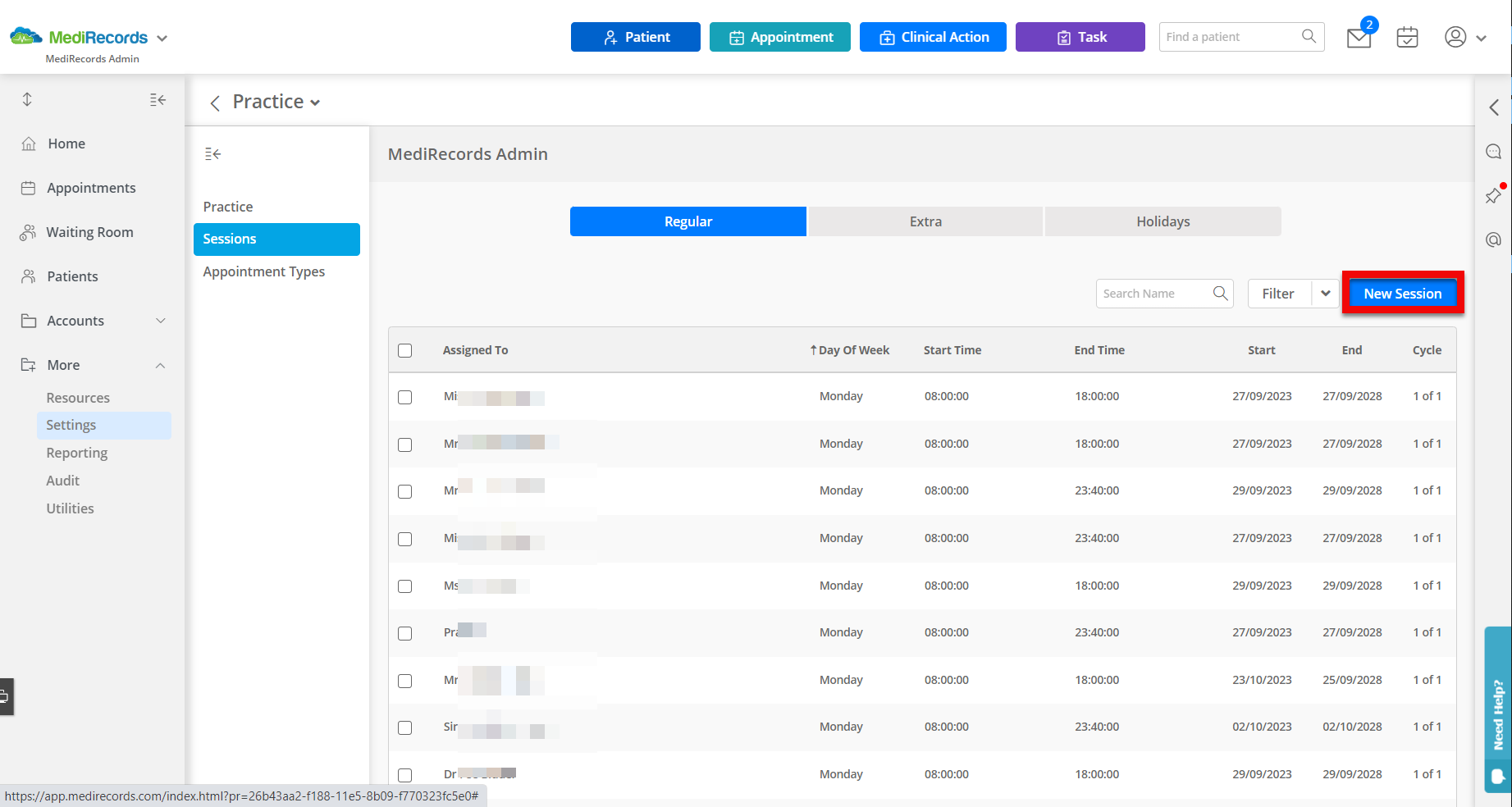Click the blue Patient button
The image size is (1512, 807).
tap(636, 37)
